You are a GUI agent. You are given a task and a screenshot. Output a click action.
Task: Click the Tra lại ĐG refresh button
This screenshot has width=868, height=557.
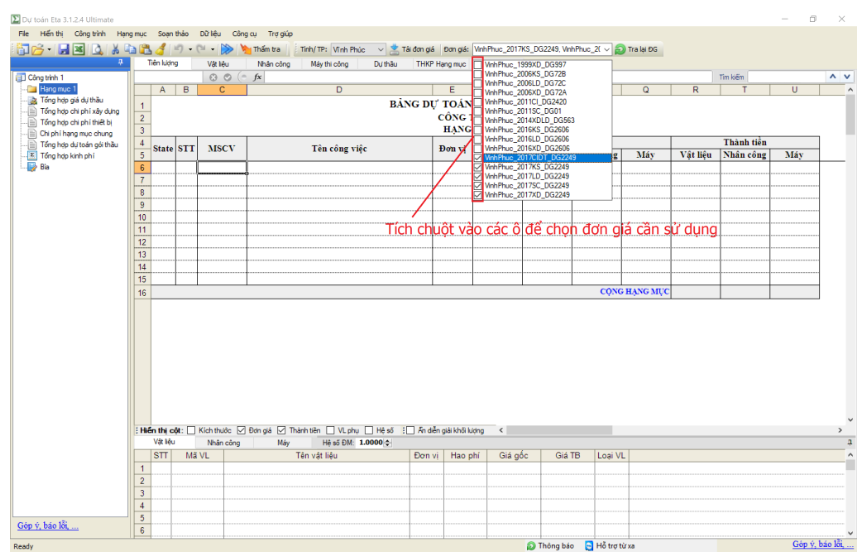(x=637, y=49)
